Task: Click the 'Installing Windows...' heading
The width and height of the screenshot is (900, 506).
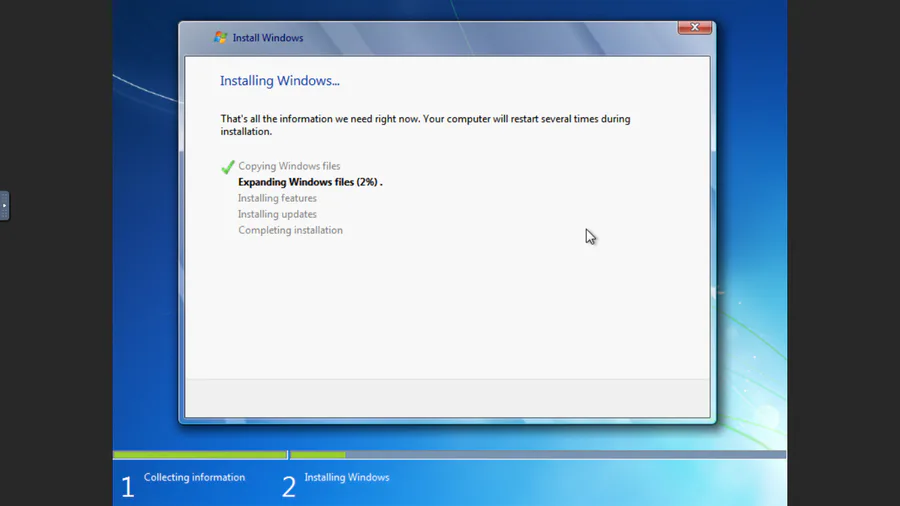Action: pyautogui.click(x=280, y=81)
